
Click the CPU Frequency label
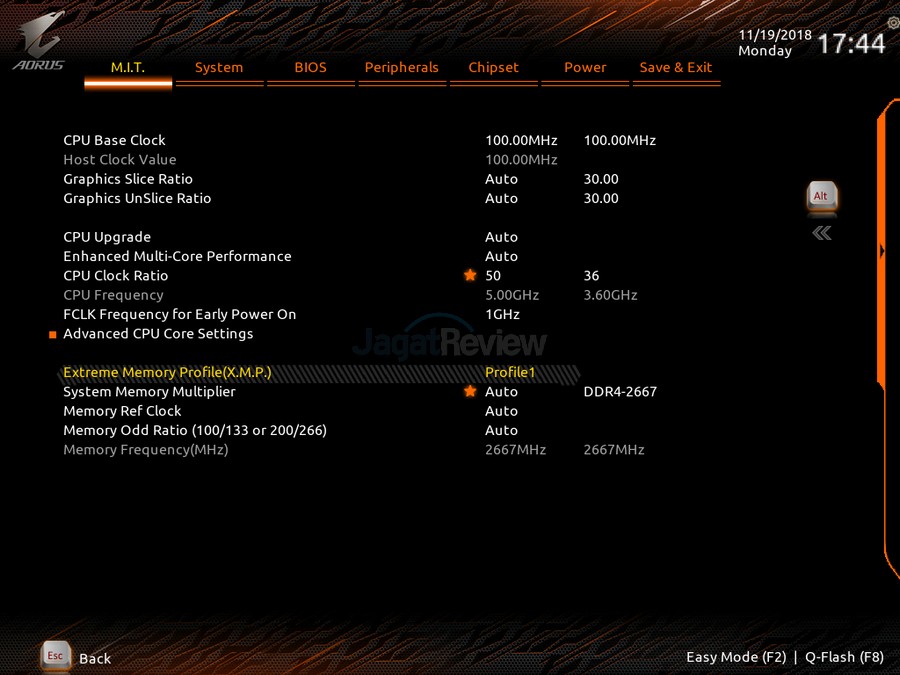[113, 295]
